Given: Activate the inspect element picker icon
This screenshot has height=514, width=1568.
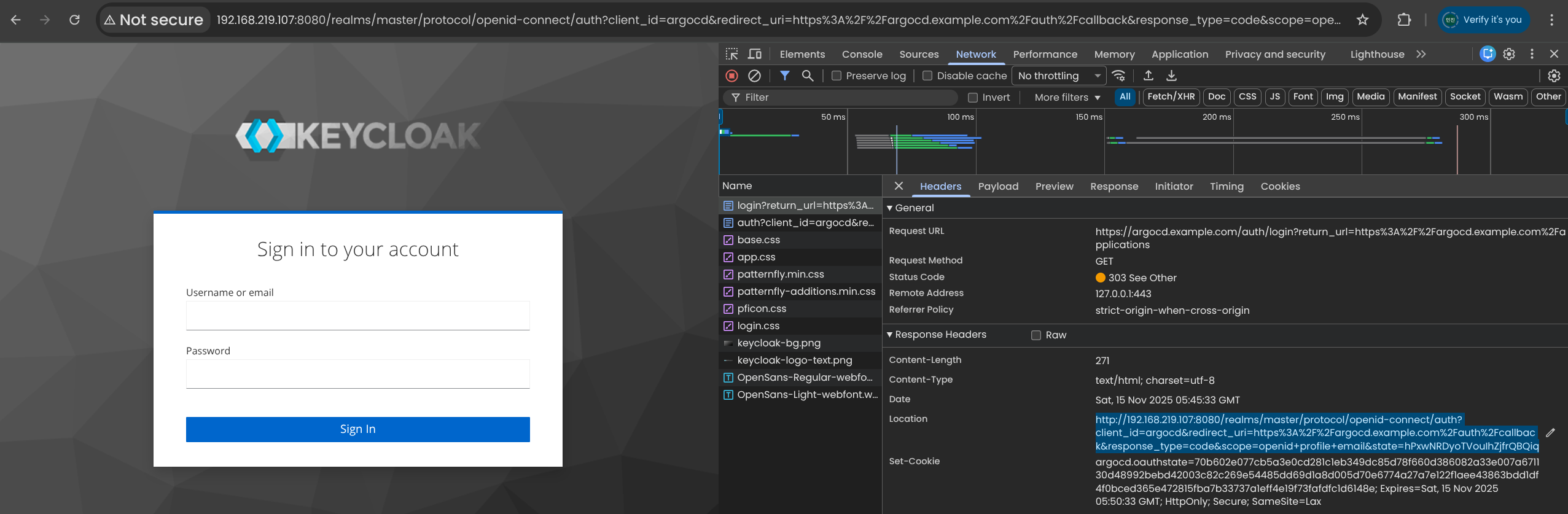Looking at the screenshot, I should (x=731, y=54).
